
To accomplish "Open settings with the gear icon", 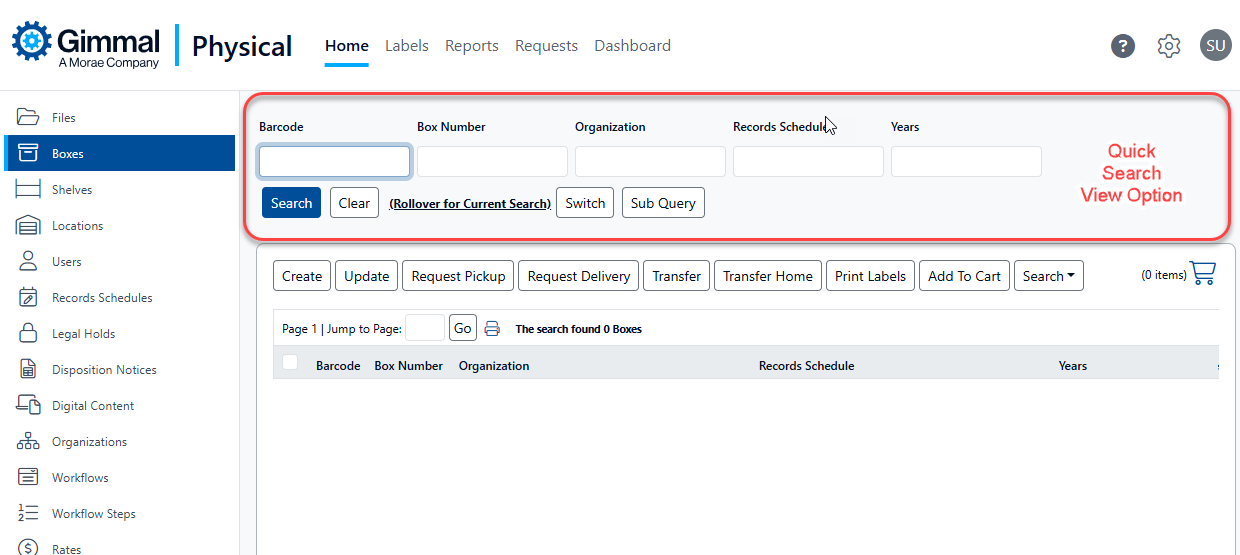I will [x=1169, y=46].
